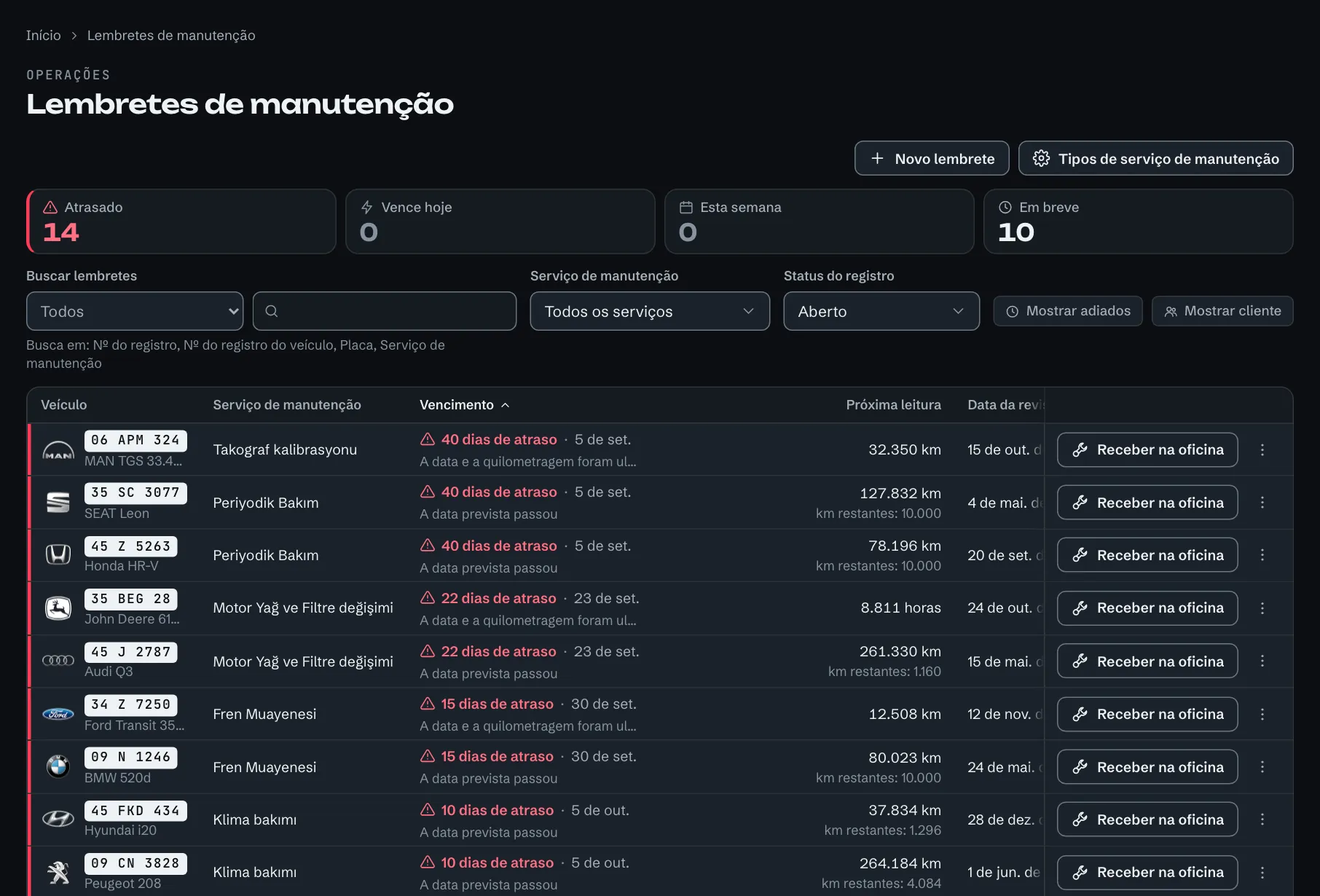Select the Em breve card showing 10
This screenshot has height=896, width=1320.
click(x=1139, y=221)
